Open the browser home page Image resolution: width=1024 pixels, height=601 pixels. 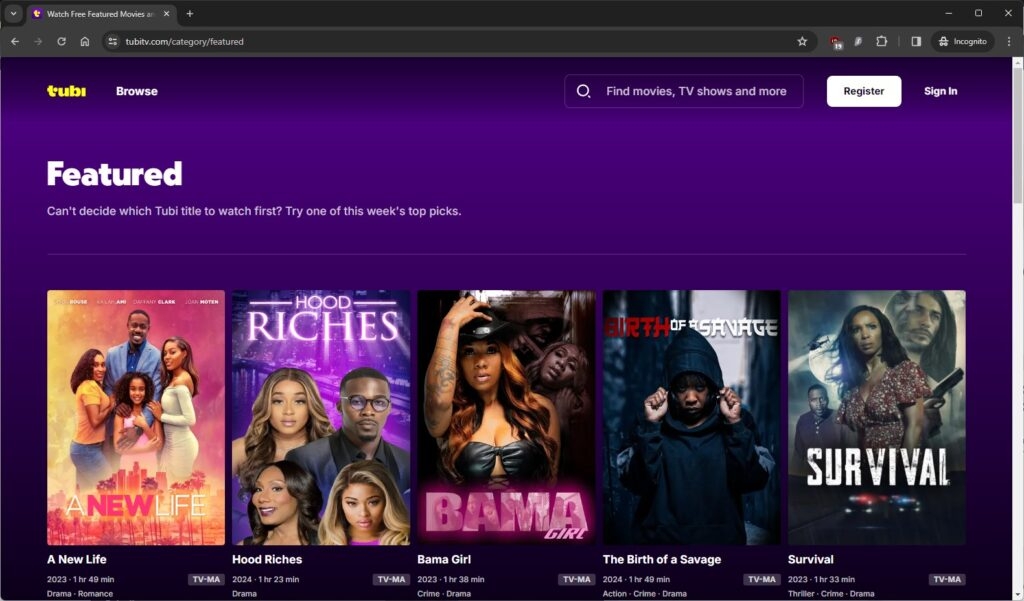(85, 41)
